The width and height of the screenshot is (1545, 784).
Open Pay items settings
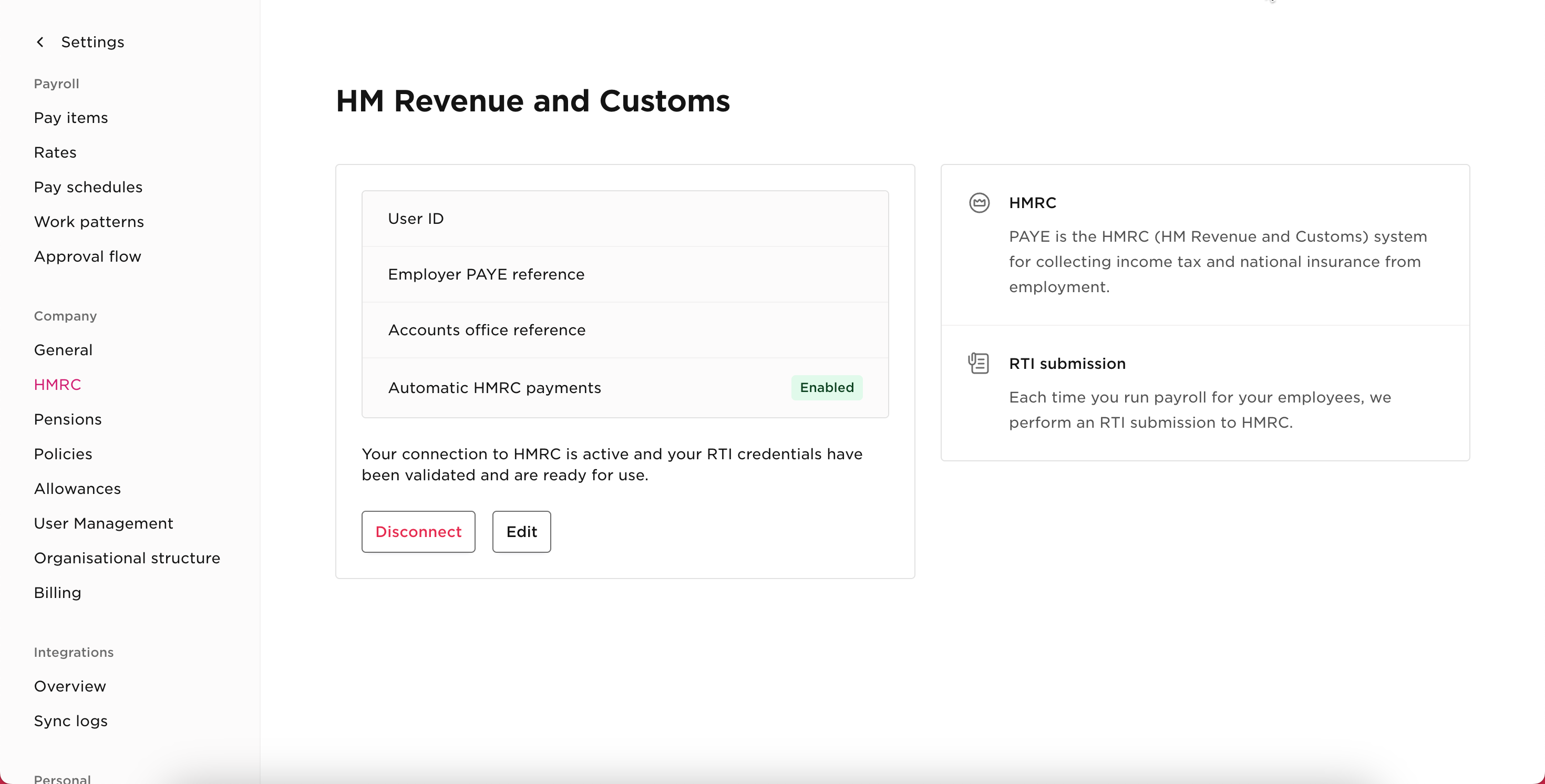(71, 118)
